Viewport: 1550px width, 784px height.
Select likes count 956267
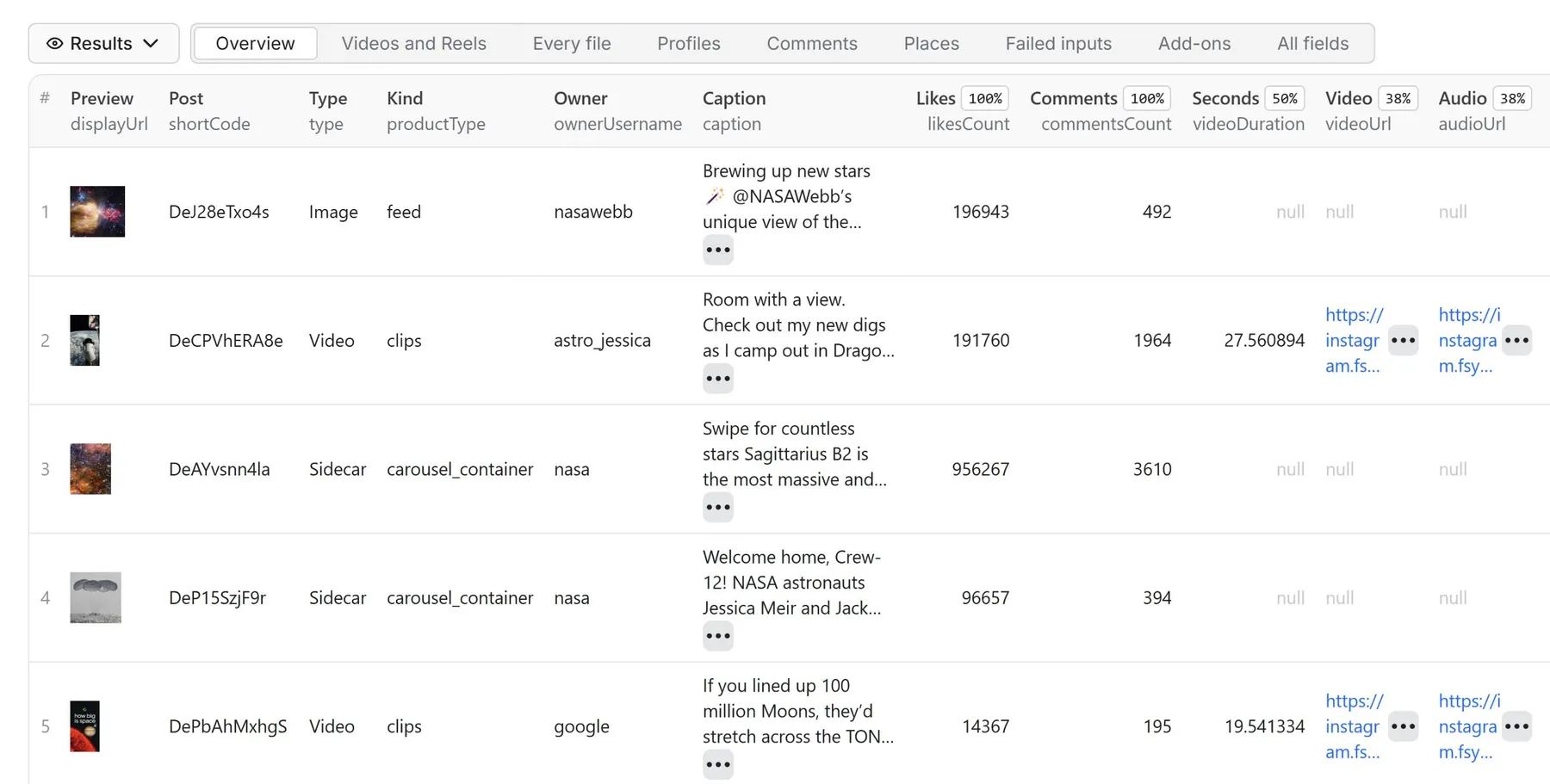[x=980, y=469]
